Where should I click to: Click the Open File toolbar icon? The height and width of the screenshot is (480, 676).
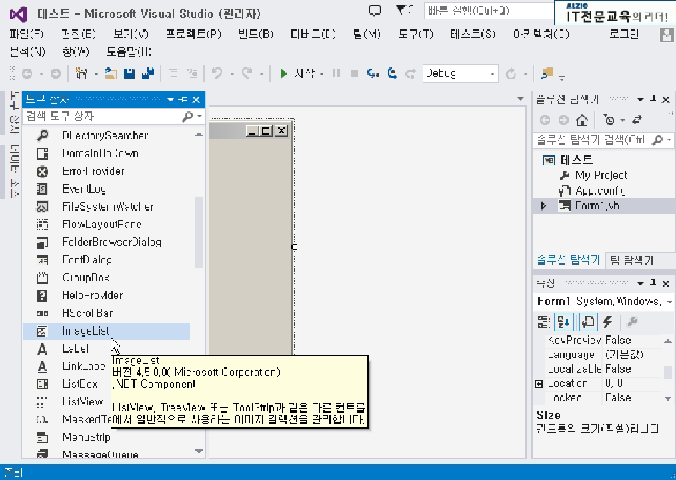[111, 73]
